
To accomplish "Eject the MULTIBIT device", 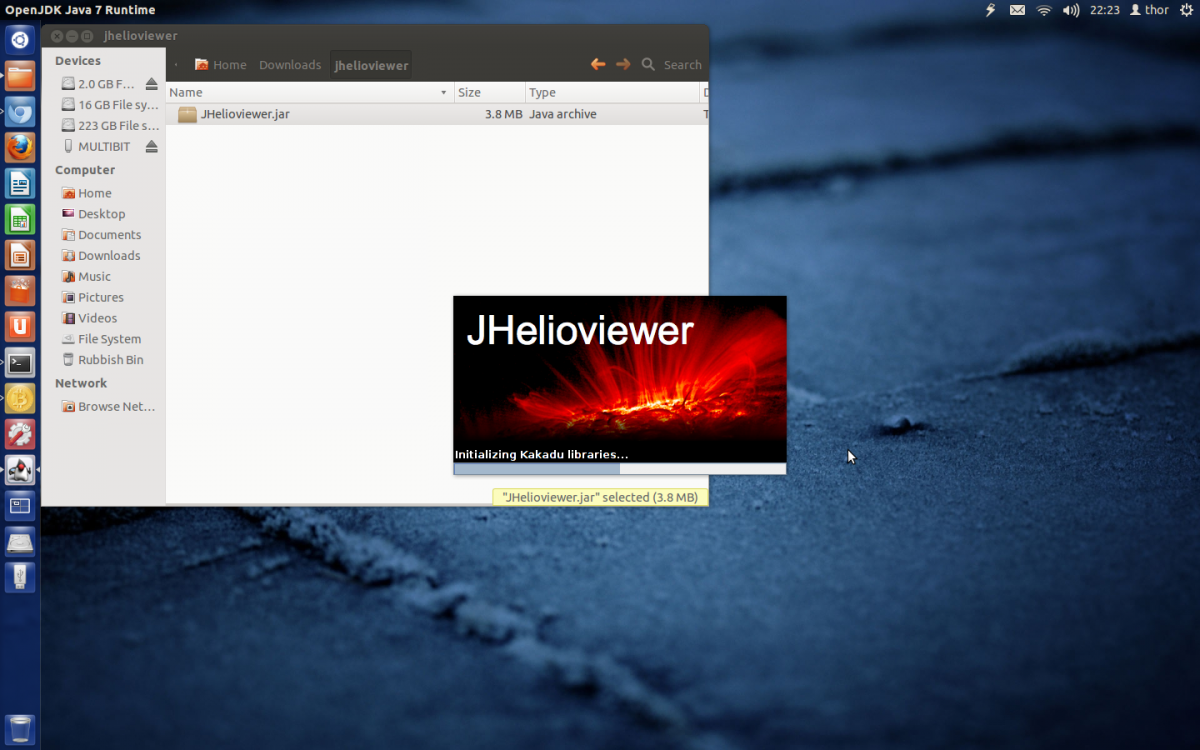I will 151,147.
